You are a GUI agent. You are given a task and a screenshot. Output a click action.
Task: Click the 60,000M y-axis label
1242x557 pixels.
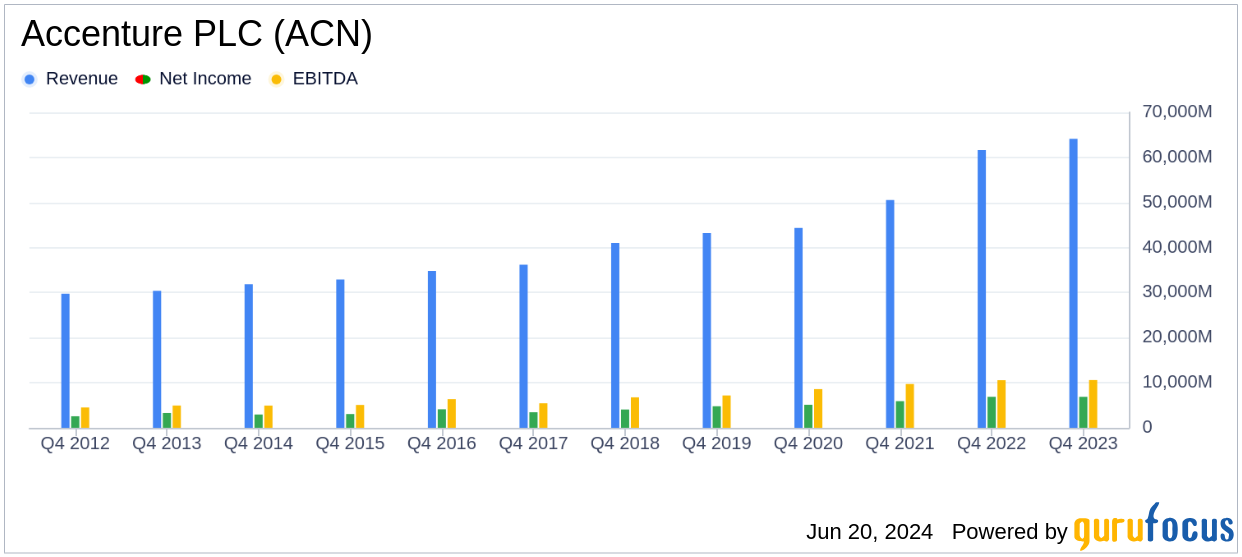click(1175, 157)
